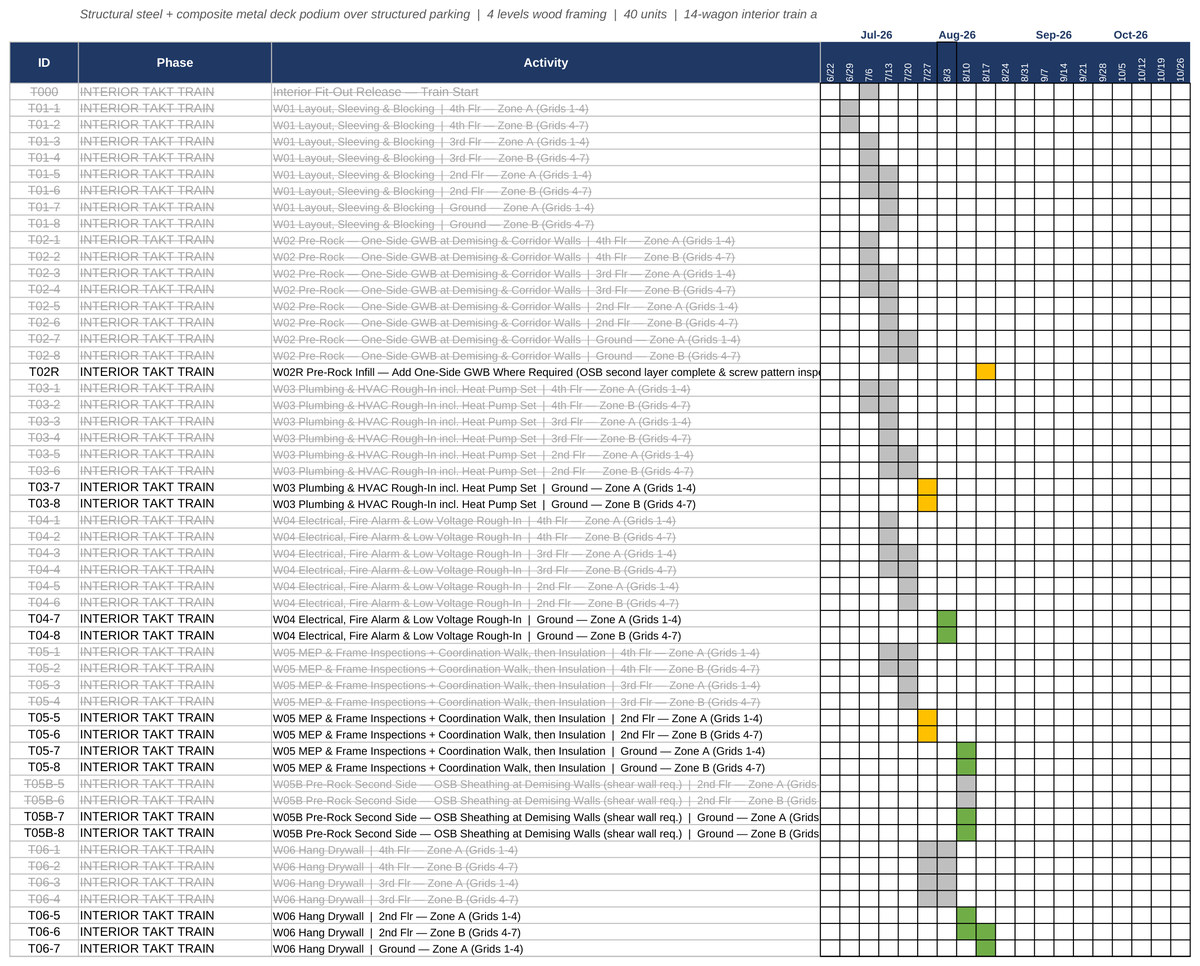The image size is (1200, 966).
Task: Select the T05-5 ID cell
Action: tap(44, 718)
